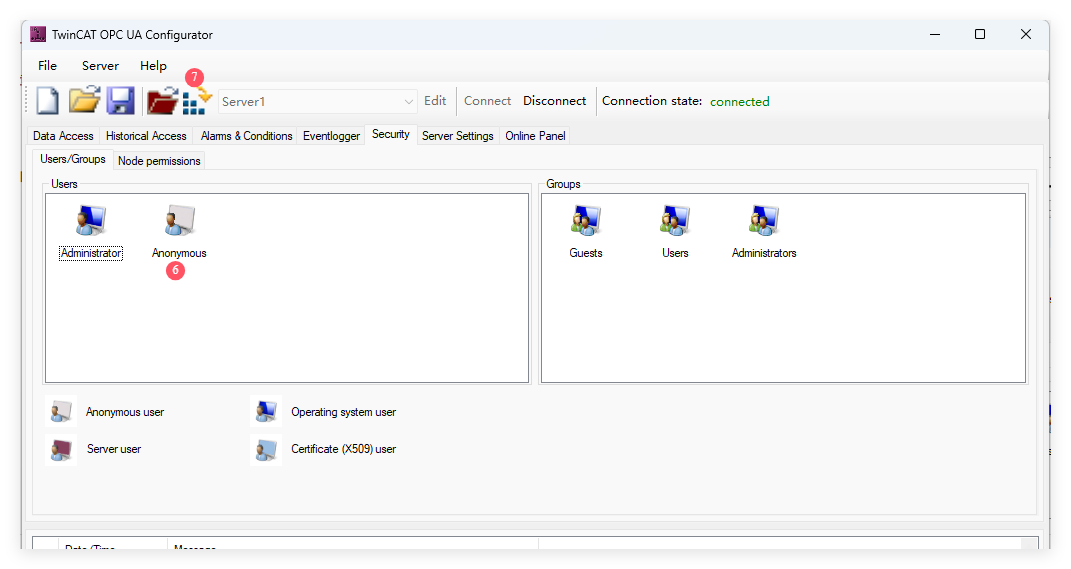Image resolution: width=1071 pixels, height=569 pixels.
Task: Click the blue grid with arrow icon
Action: [x=196, y=102]
